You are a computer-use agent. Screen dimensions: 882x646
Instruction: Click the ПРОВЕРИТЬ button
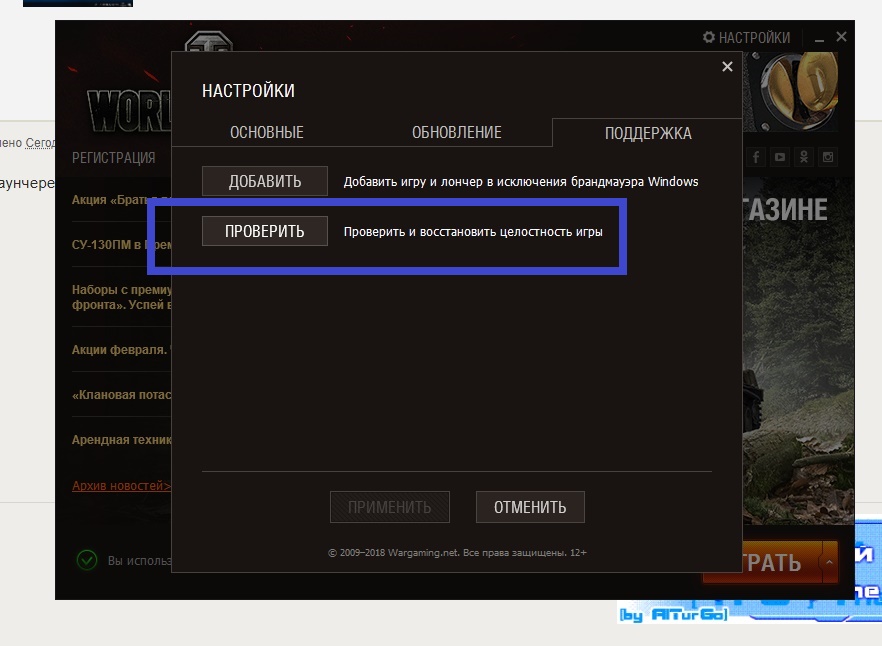(x=265, y=231)
